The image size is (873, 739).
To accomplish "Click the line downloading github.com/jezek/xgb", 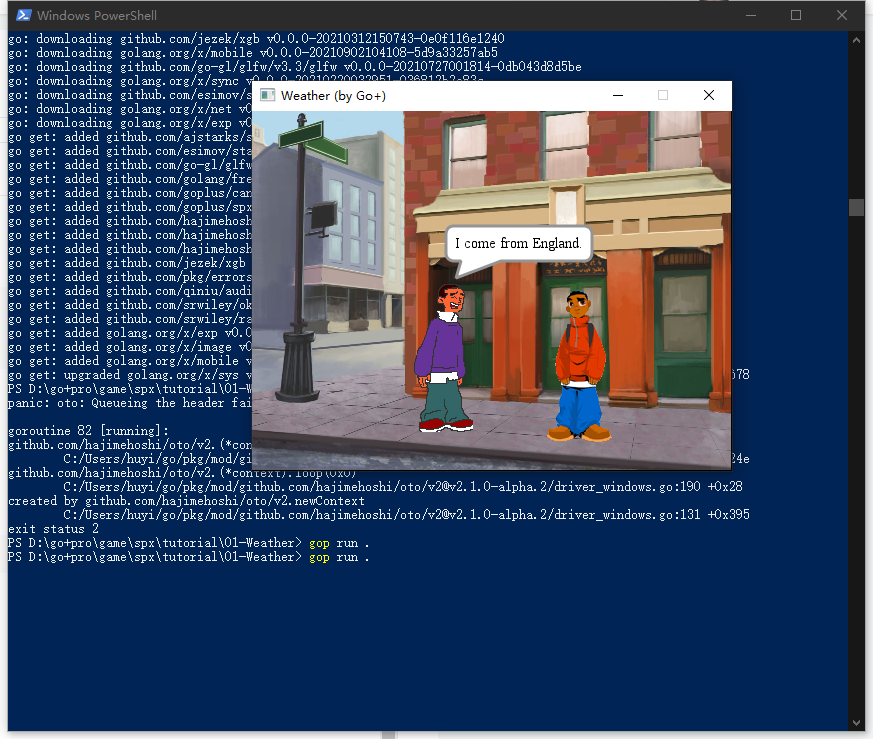I will [256, 39].
